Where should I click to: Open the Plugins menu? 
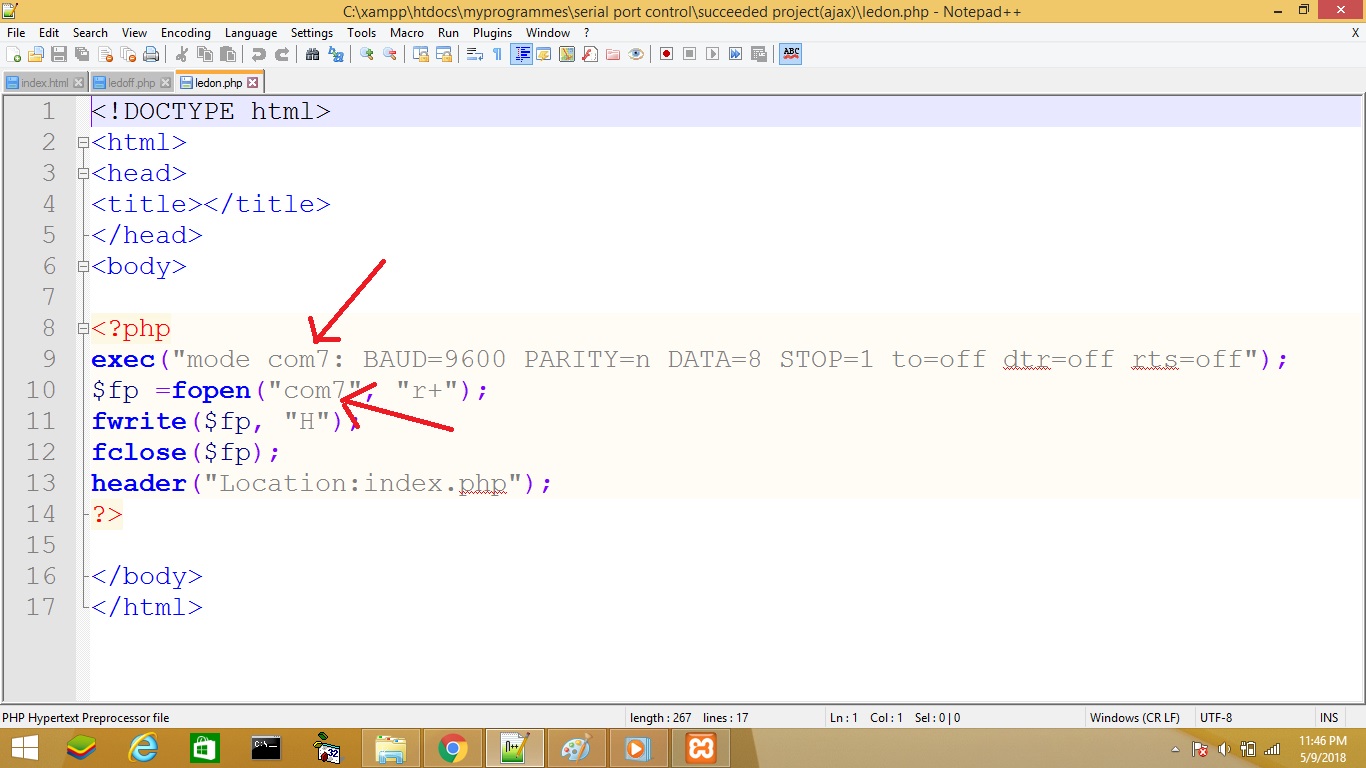[492, 33]
